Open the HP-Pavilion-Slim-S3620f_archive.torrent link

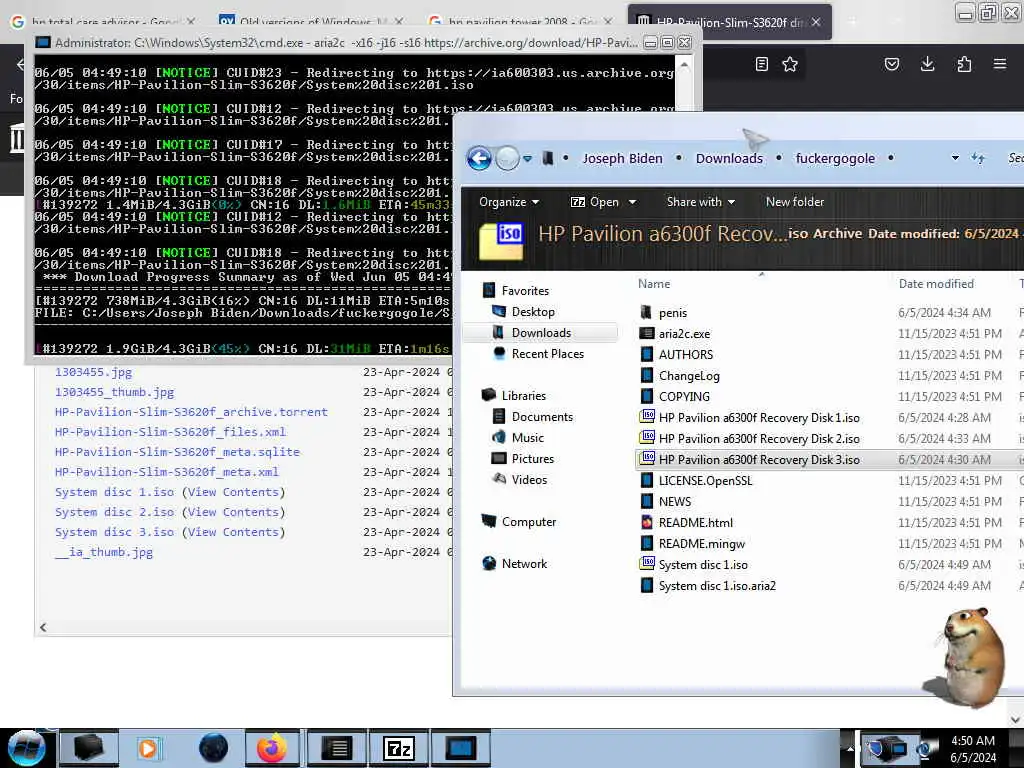[191, 412]
